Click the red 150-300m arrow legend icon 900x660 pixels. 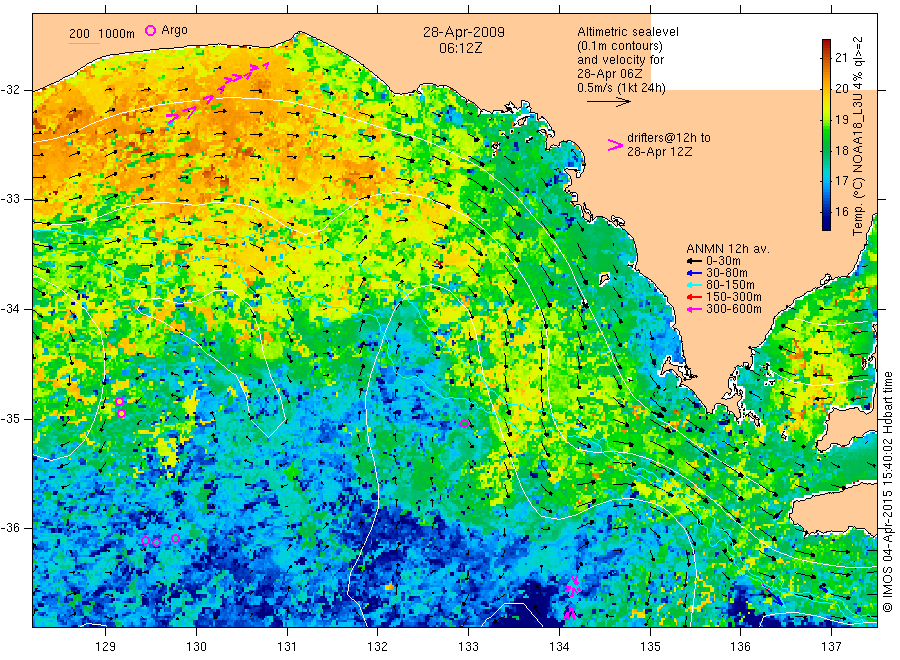[695, 297]
